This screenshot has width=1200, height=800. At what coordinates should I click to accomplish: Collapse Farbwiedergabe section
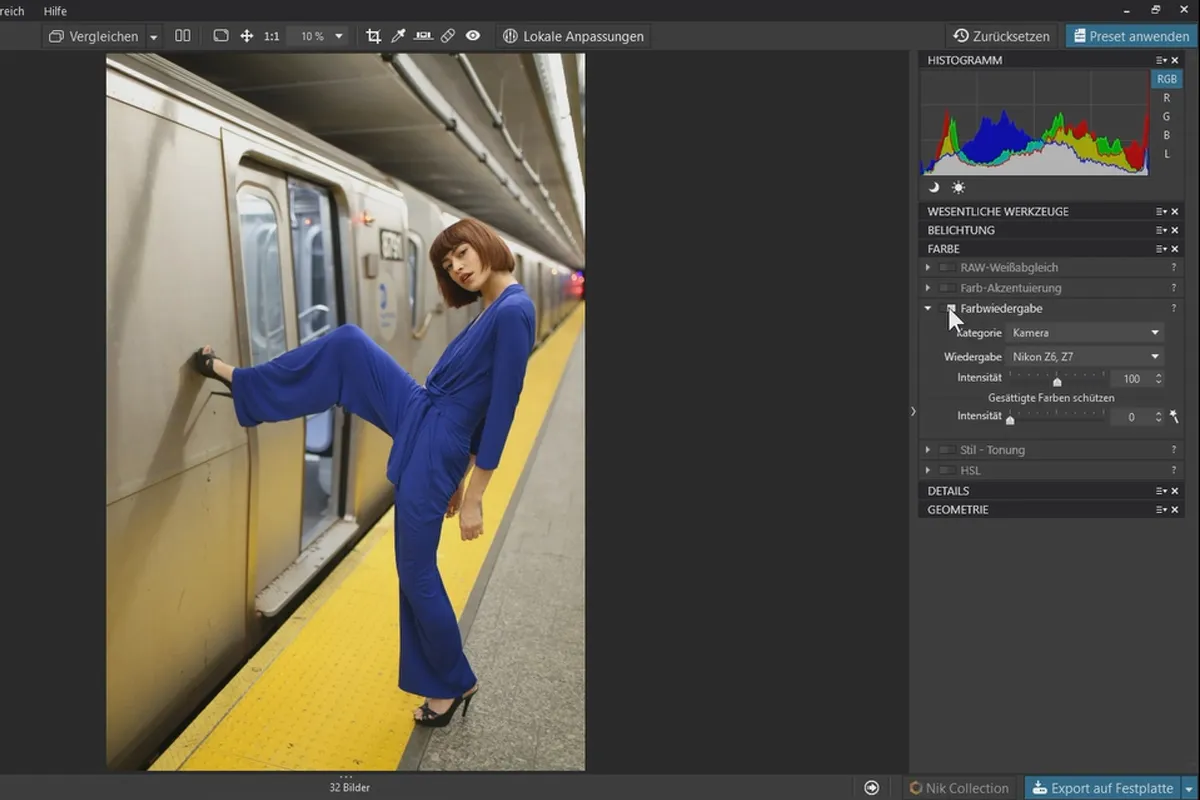pyautogui.click(x=928, y=309)
